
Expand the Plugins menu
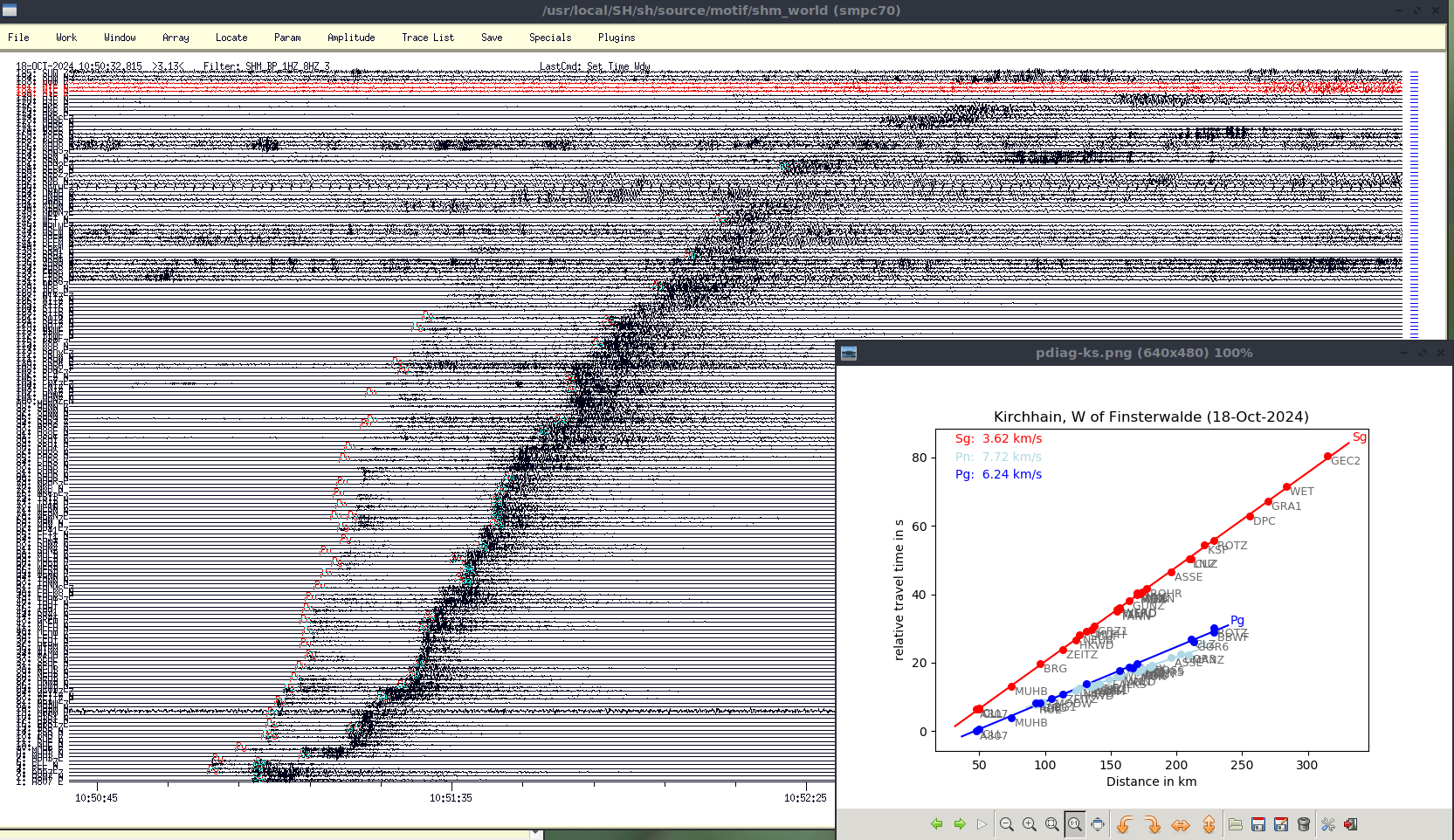point(617,38)
